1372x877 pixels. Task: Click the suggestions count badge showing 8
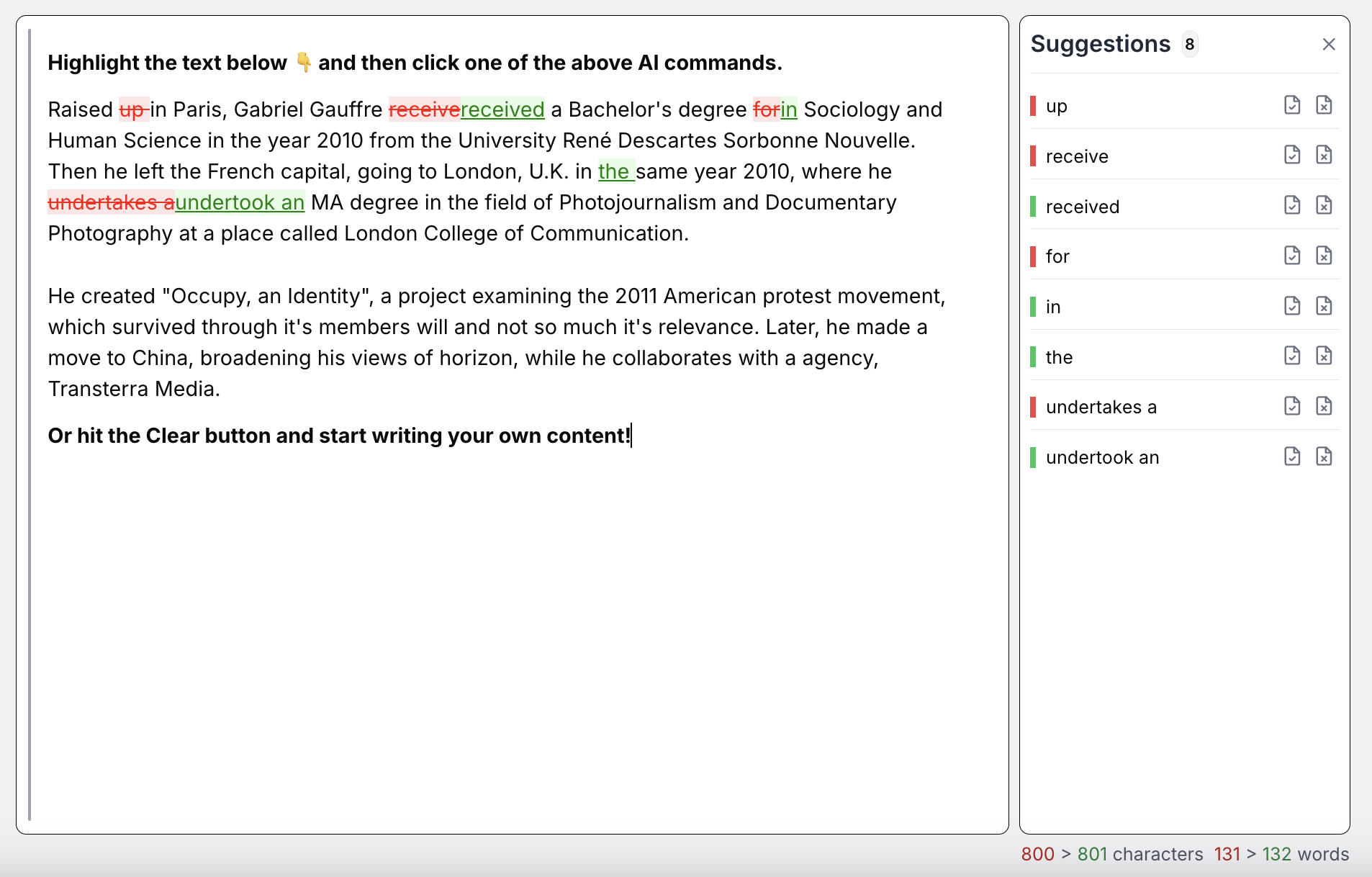[x=1189, y=44]
